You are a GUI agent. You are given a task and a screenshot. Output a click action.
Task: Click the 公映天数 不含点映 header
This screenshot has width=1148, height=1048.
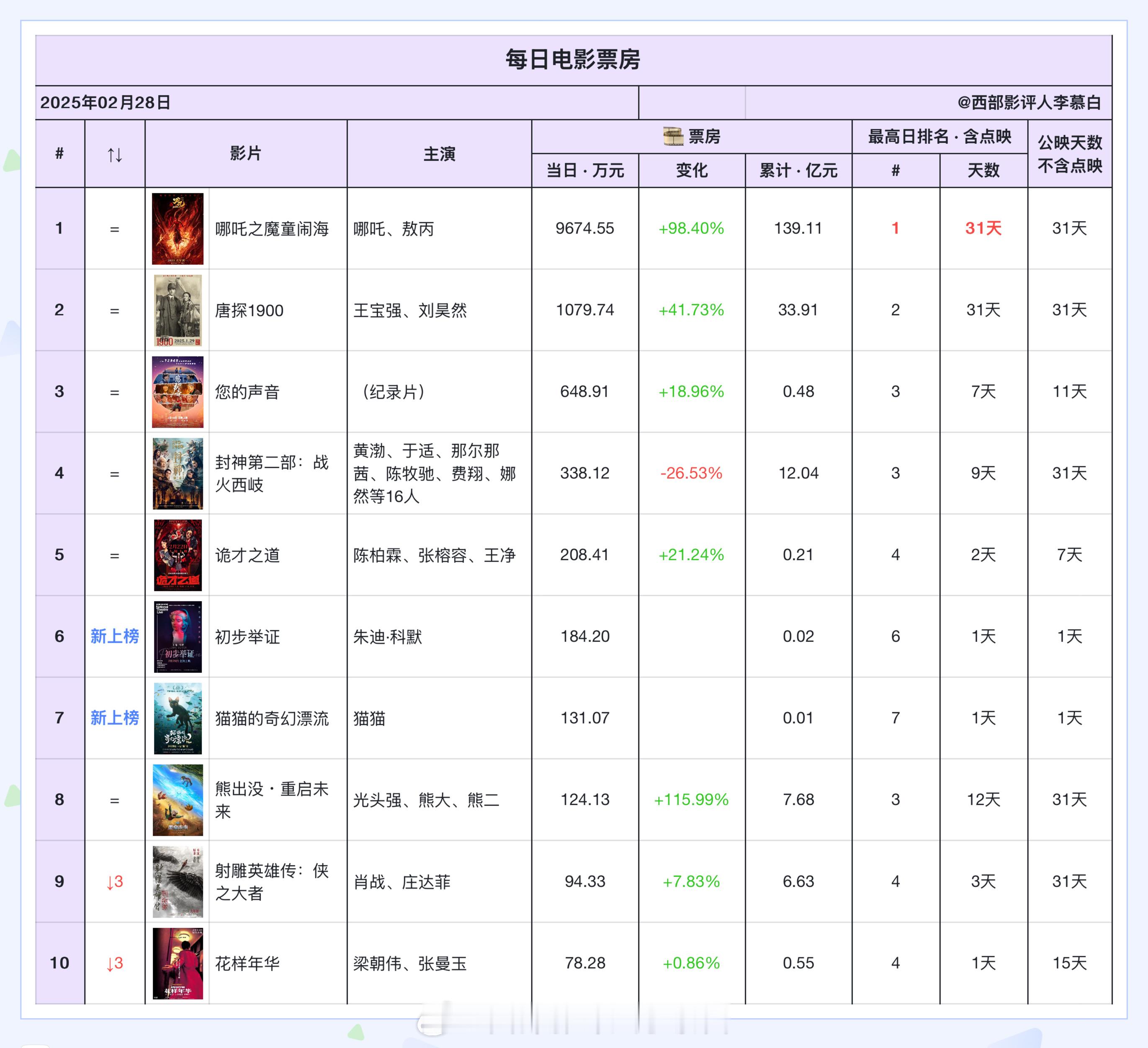tap(1069, 154)
